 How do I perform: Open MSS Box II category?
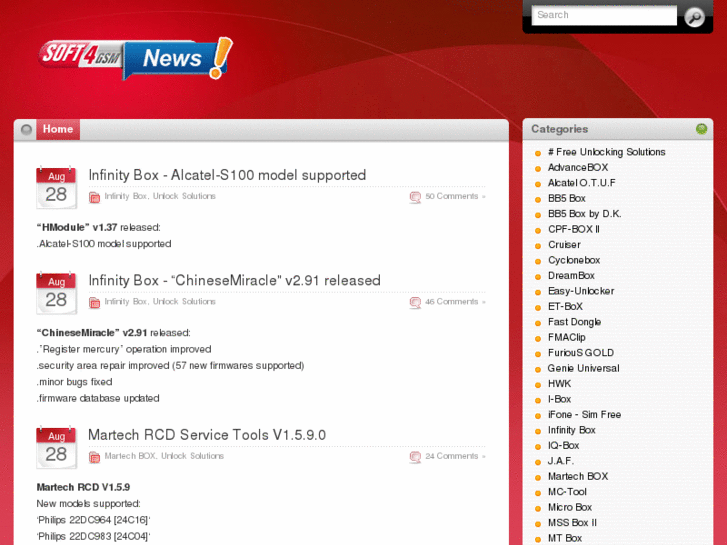pyautogui.click(x=572, y=523)
